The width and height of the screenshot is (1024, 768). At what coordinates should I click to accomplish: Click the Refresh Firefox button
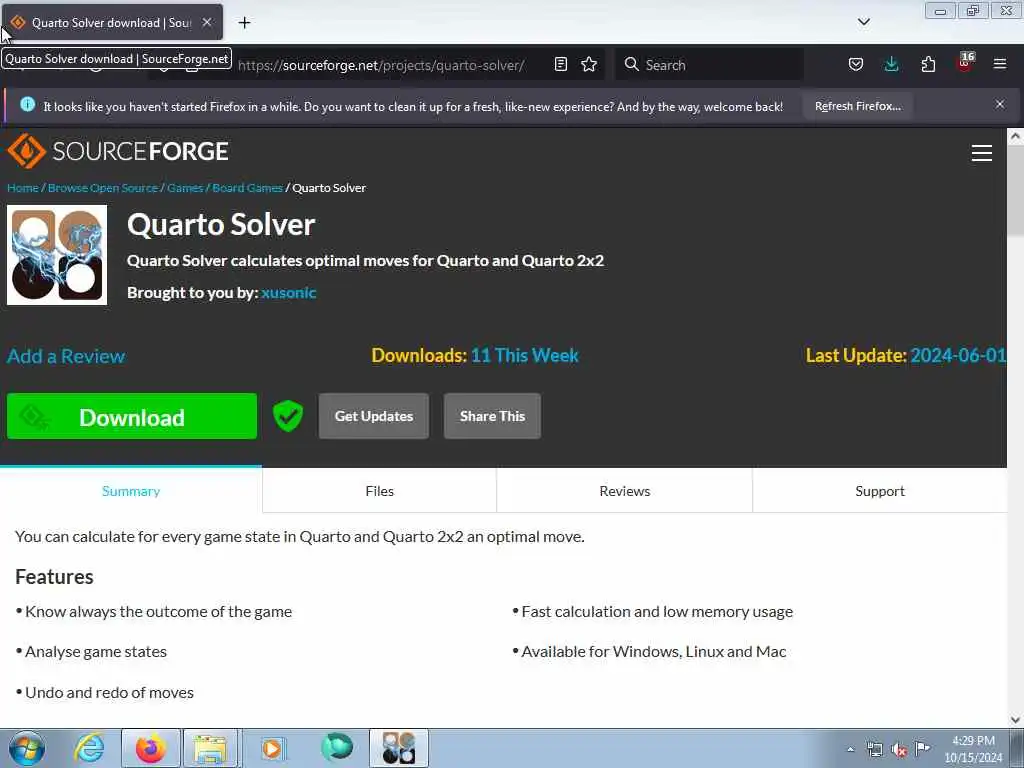(x=857, y=106)
